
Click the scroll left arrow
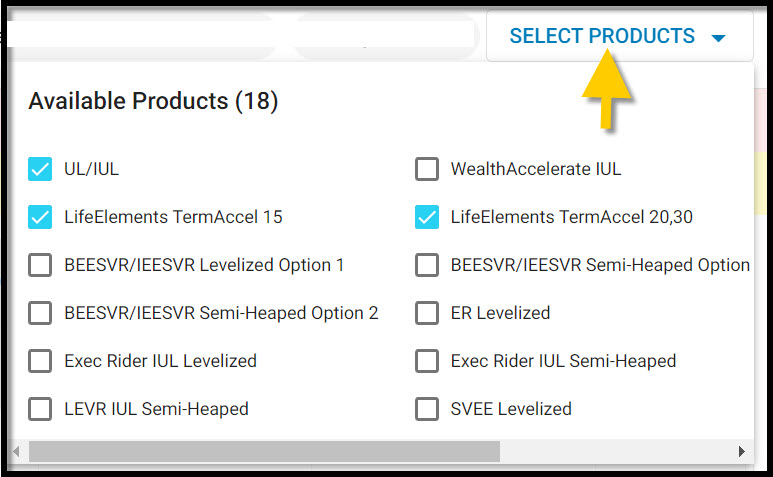pos(17,451)
